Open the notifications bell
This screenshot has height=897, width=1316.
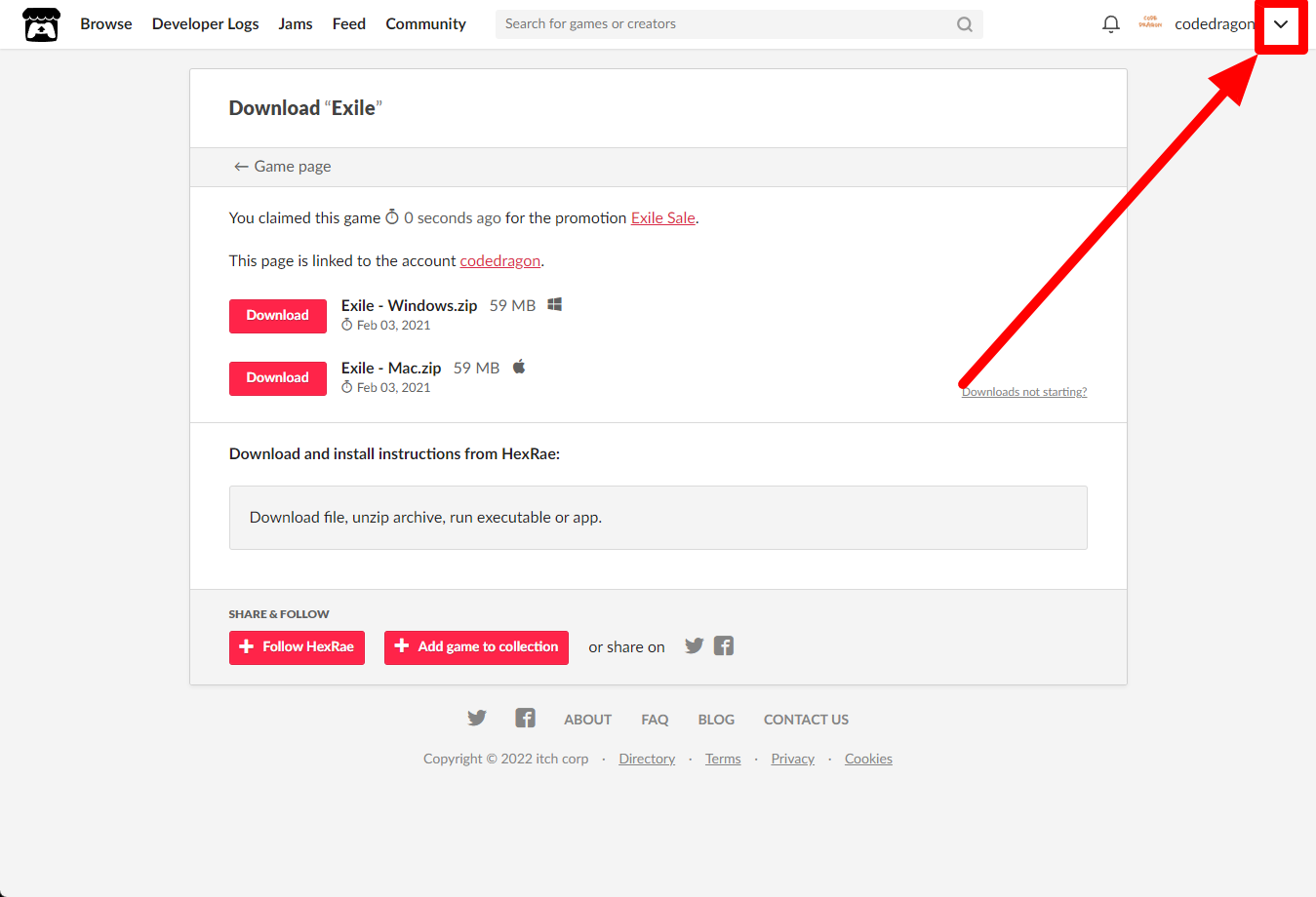(1110, 24)
